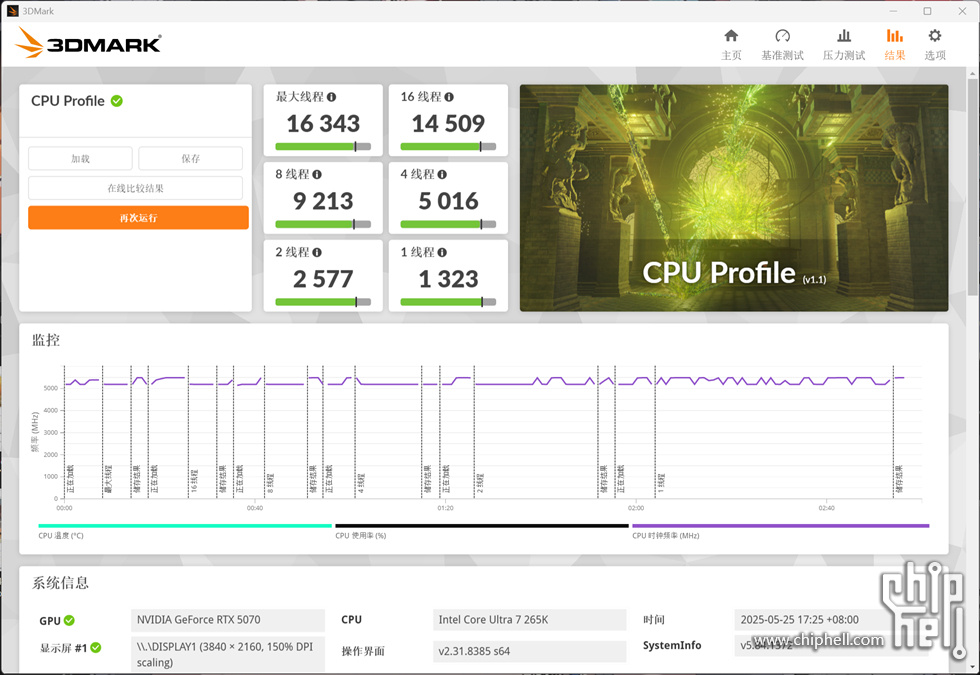Run again with orange 再次运行 button
Screen dimensions: 980x675
pyautogui.click(x=138, y=218)
